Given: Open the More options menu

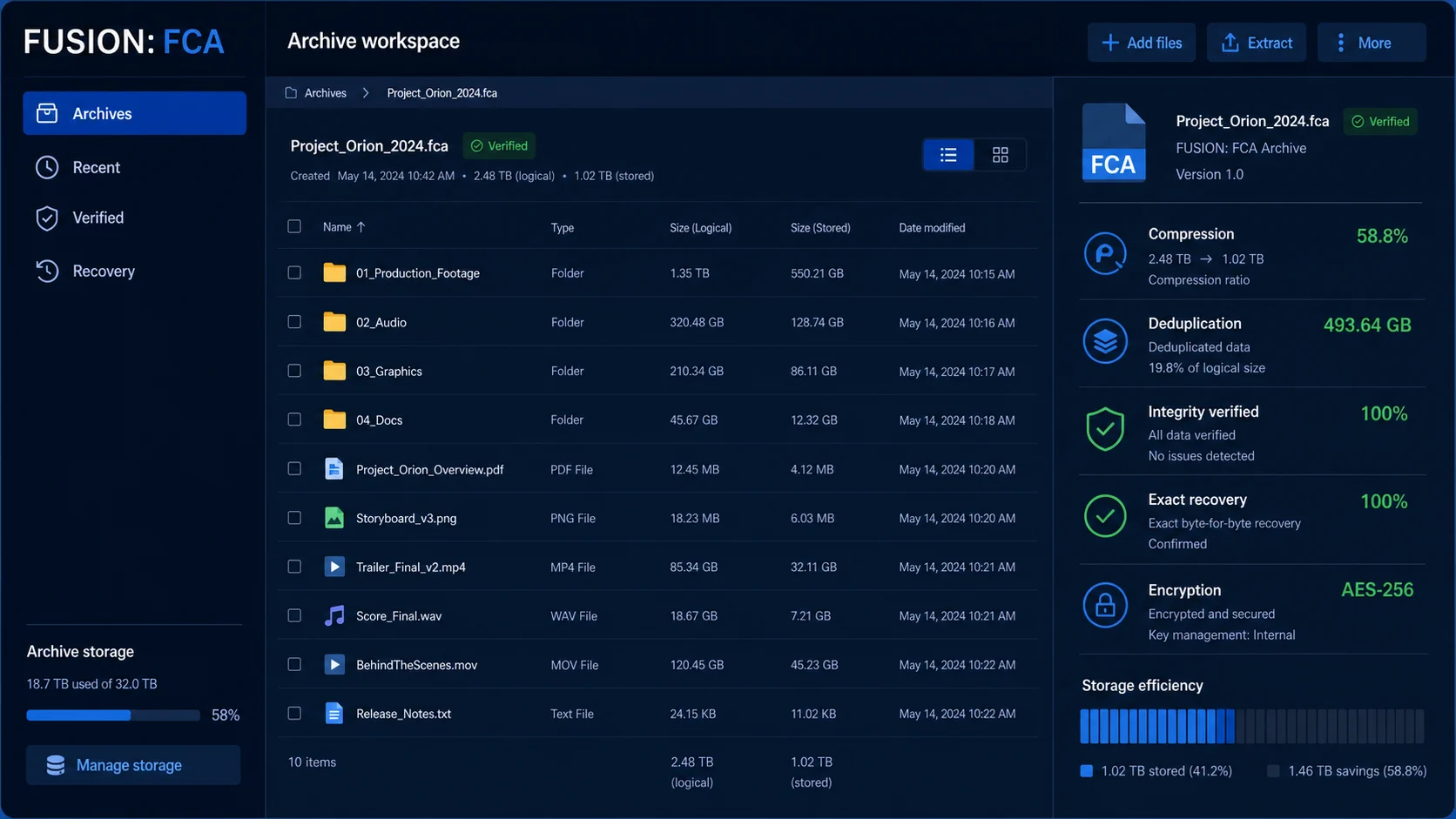Looking at the screenshot, I should tap(1372, 43).
